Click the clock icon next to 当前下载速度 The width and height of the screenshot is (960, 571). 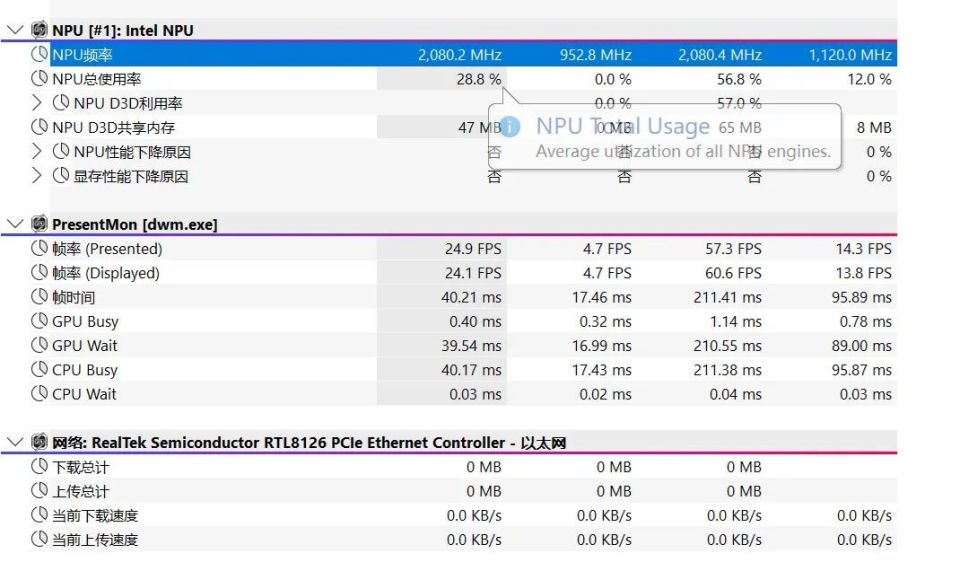coord(40,515)
